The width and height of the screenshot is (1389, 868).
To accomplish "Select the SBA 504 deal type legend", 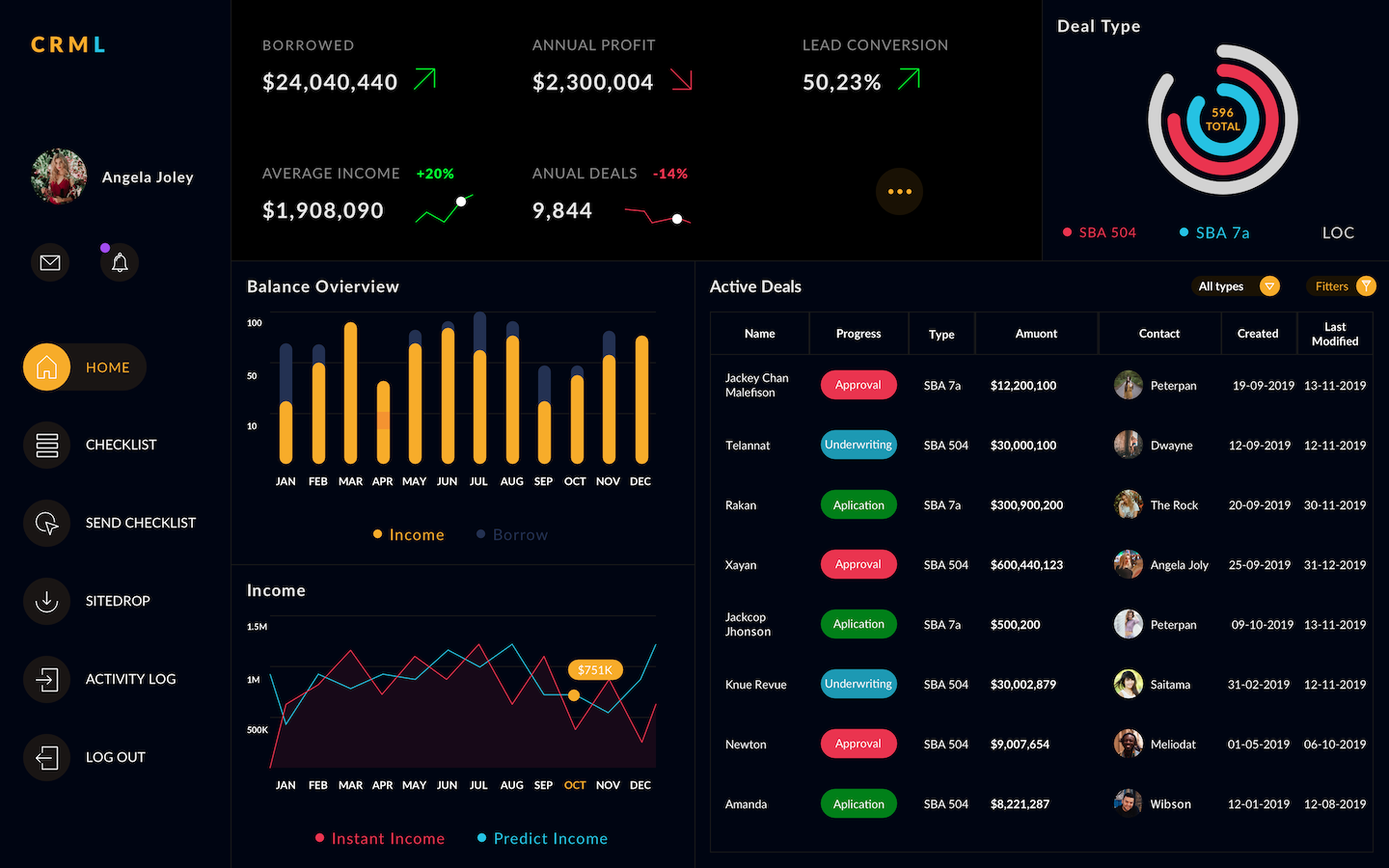I will 1100,232.
